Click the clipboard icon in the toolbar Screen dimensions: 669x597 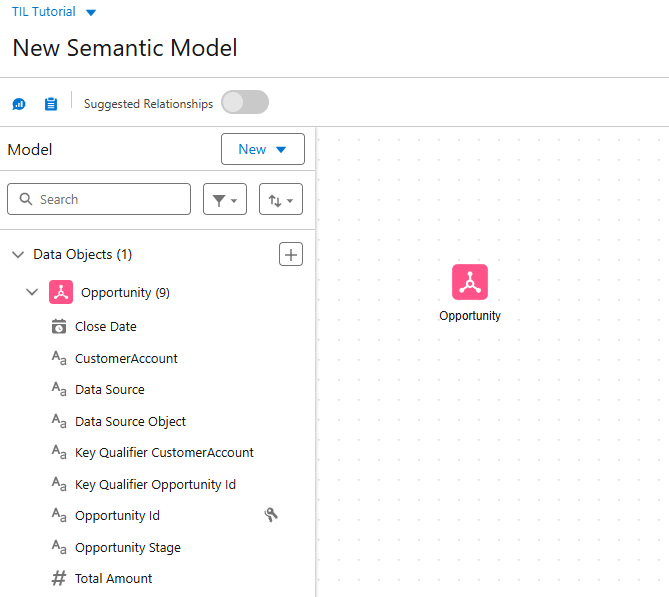coord(51,104)
